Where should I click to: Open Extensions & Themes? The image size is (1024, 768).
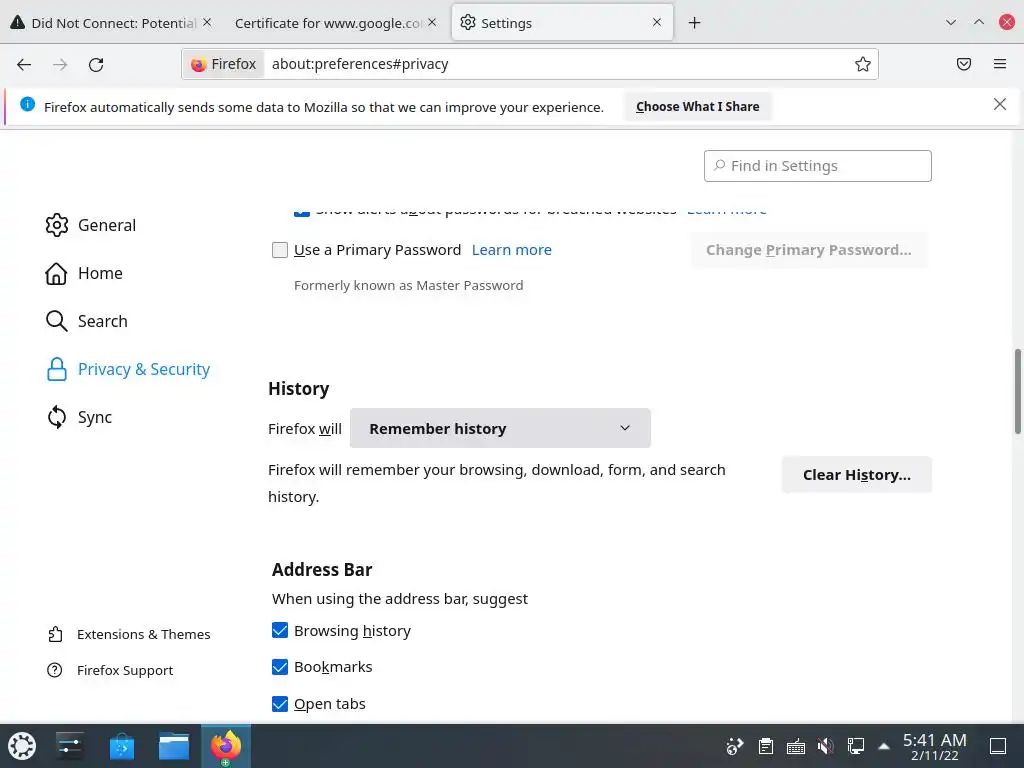[x=129, y=634]
